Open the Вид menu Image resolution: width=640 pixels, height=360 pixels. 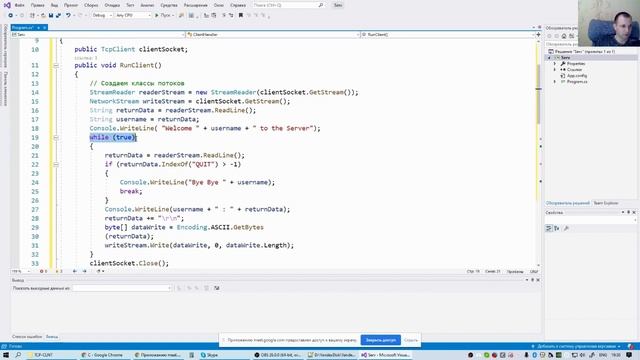pyautogui.click(x=54, y=5)
